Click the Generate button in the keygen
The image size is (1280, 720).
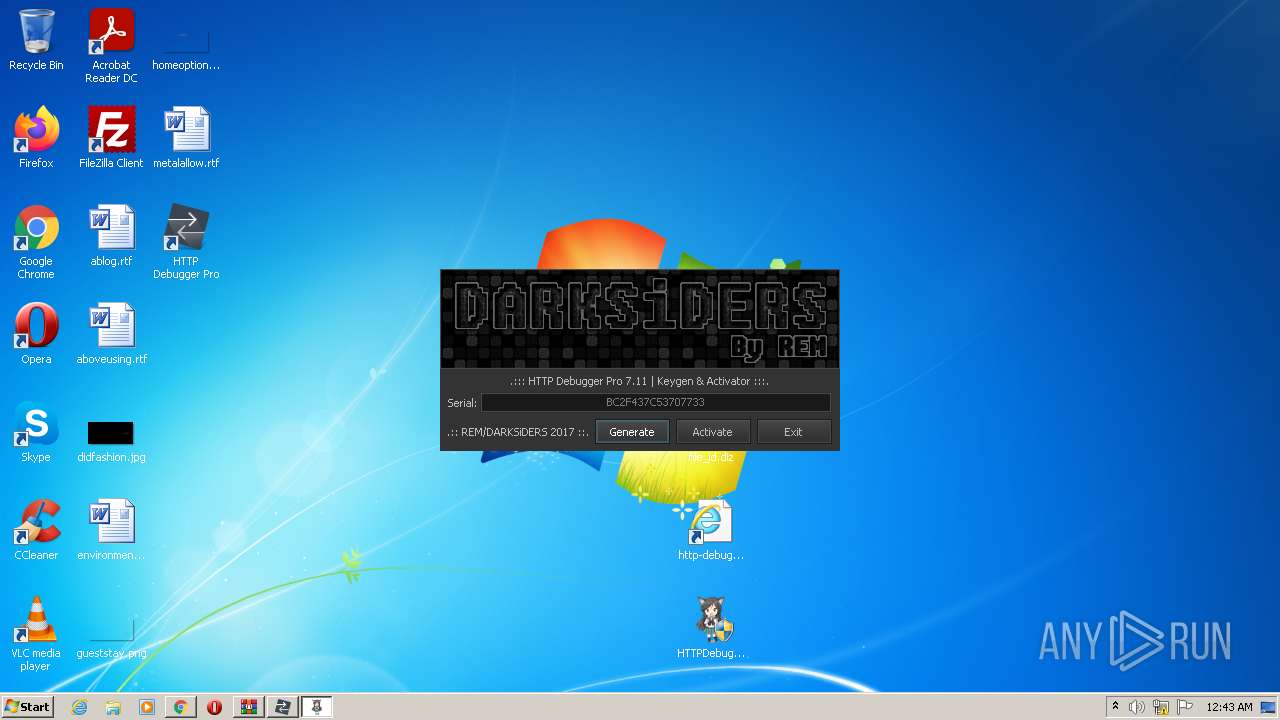point(632,432)
